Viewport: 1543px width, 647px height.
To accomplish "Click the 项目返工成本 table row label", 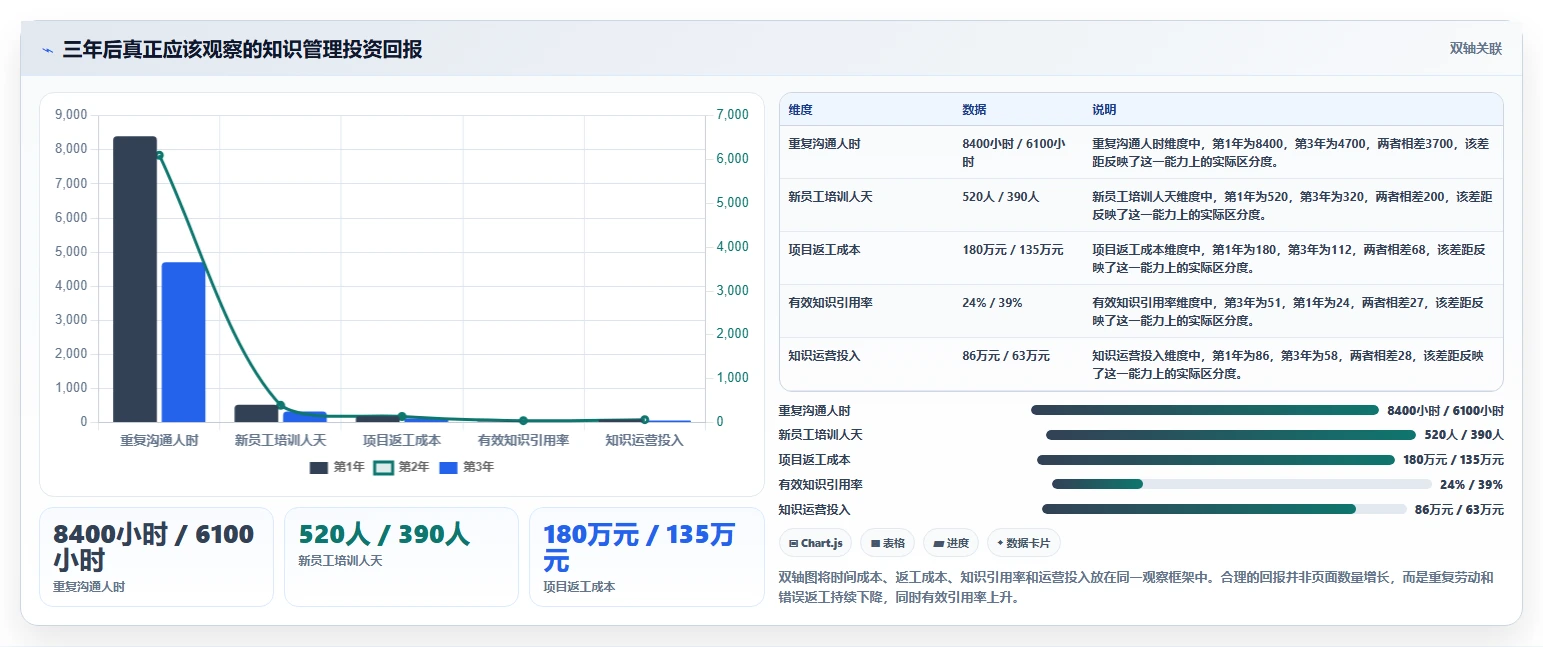I will click(x=824, y=250).
